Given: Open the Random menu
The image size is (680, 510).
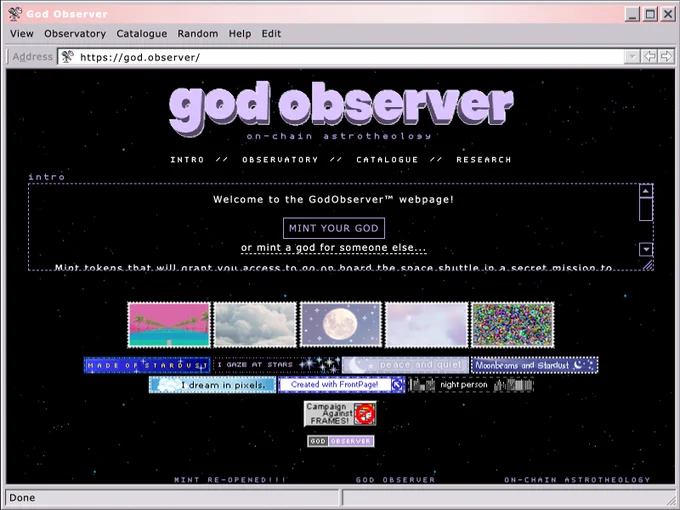Looking at the screenshot, I should 198,34.
